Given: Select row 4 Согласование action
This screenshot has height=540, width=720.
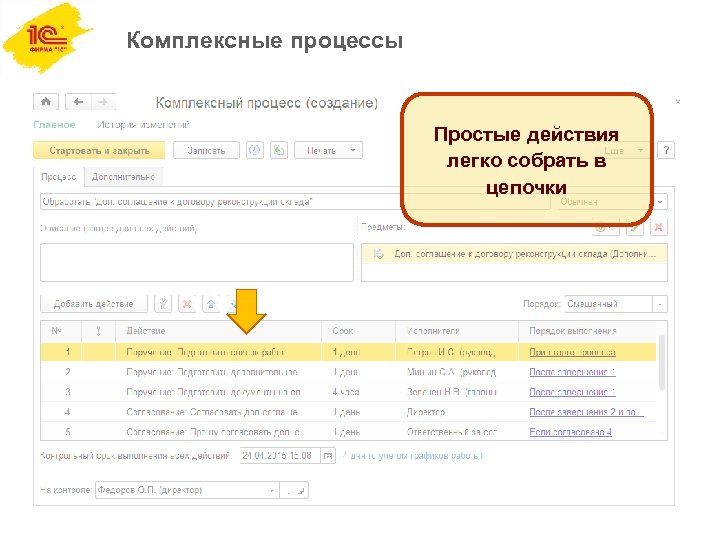Looking at the screenshot, I should point(349,412).
